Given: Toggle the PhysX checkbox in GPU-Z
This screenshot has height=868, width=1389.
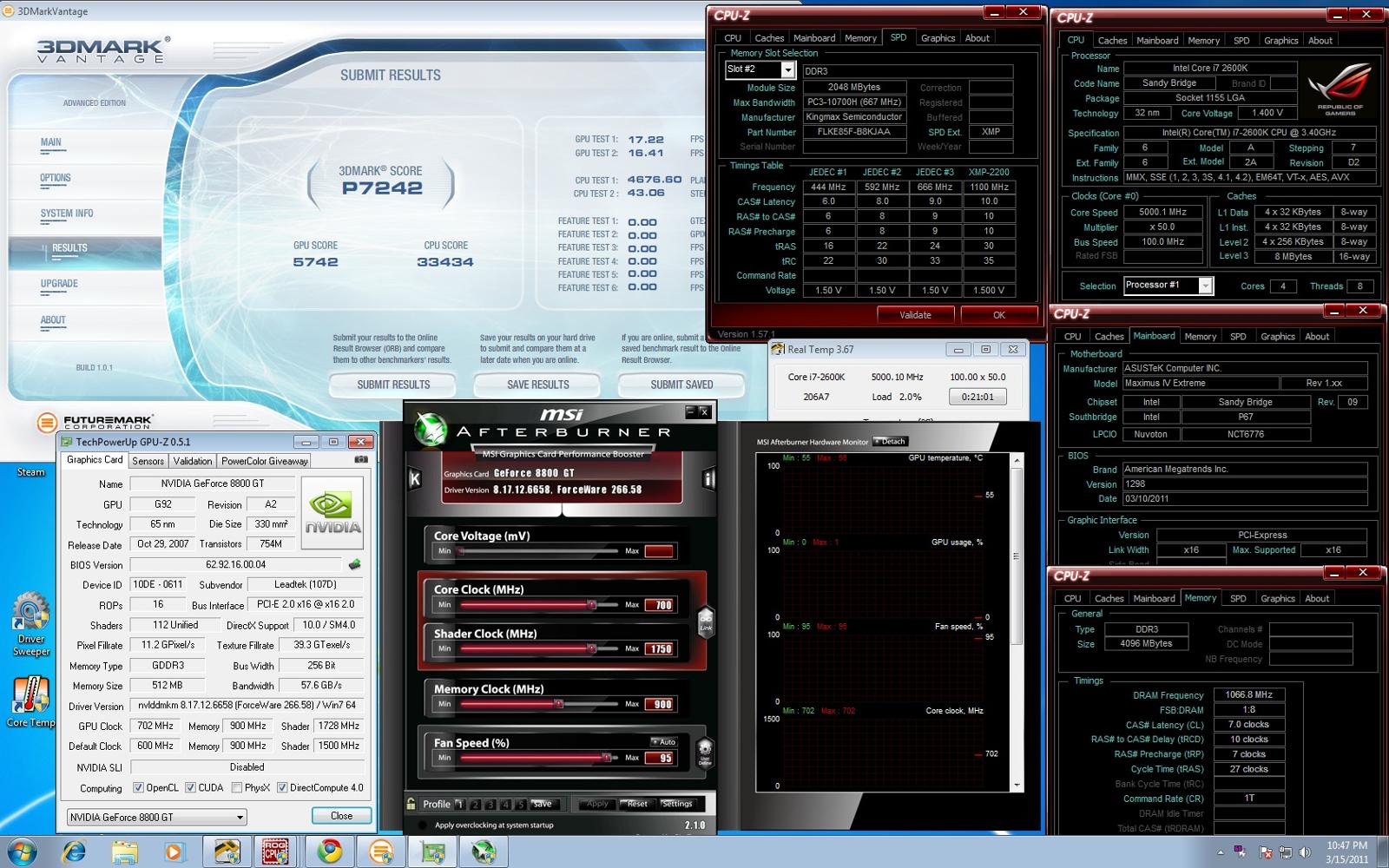Looking at the screenshot, I should [237, 788].
